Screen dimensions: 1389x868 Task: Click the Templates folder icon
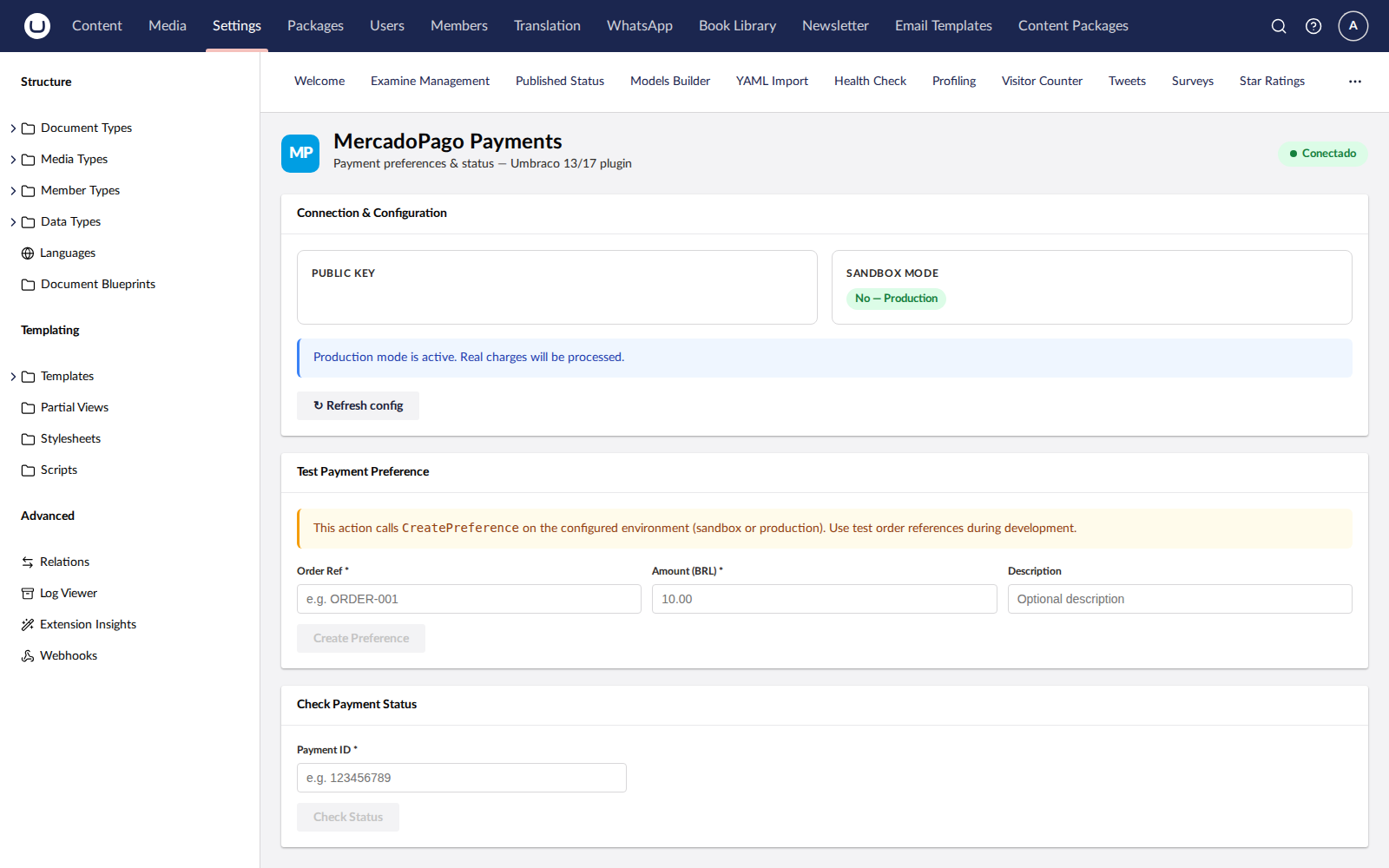28,377
